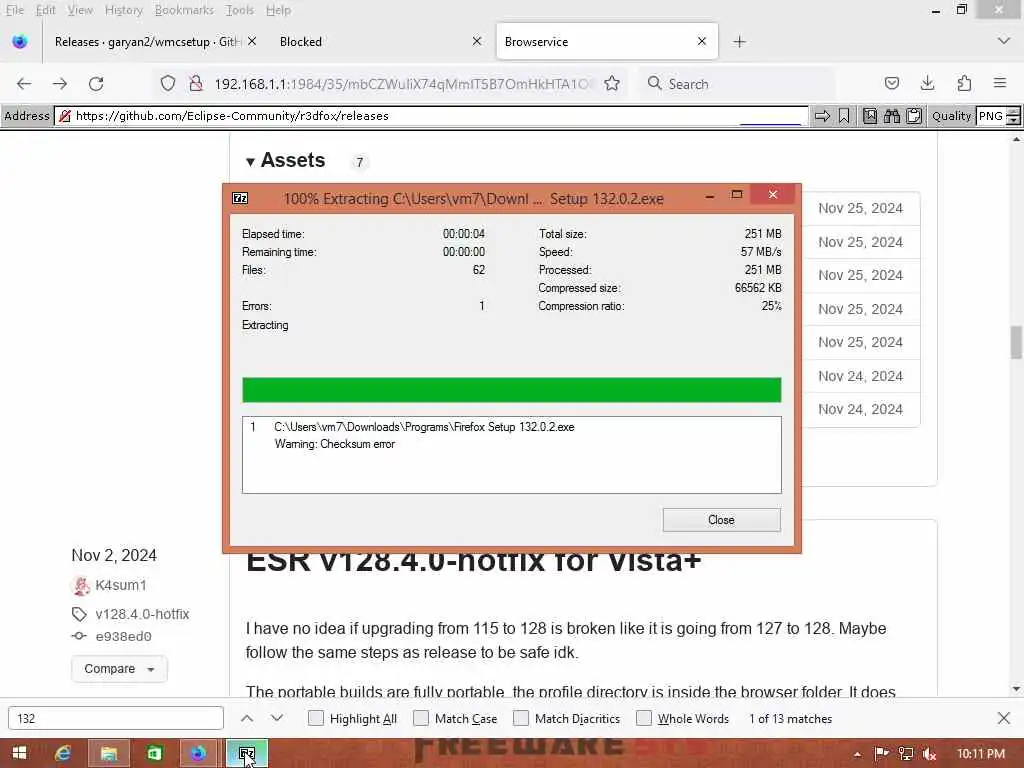
Task: Open Save to Pocket
Action: click(x=892, y=84)
